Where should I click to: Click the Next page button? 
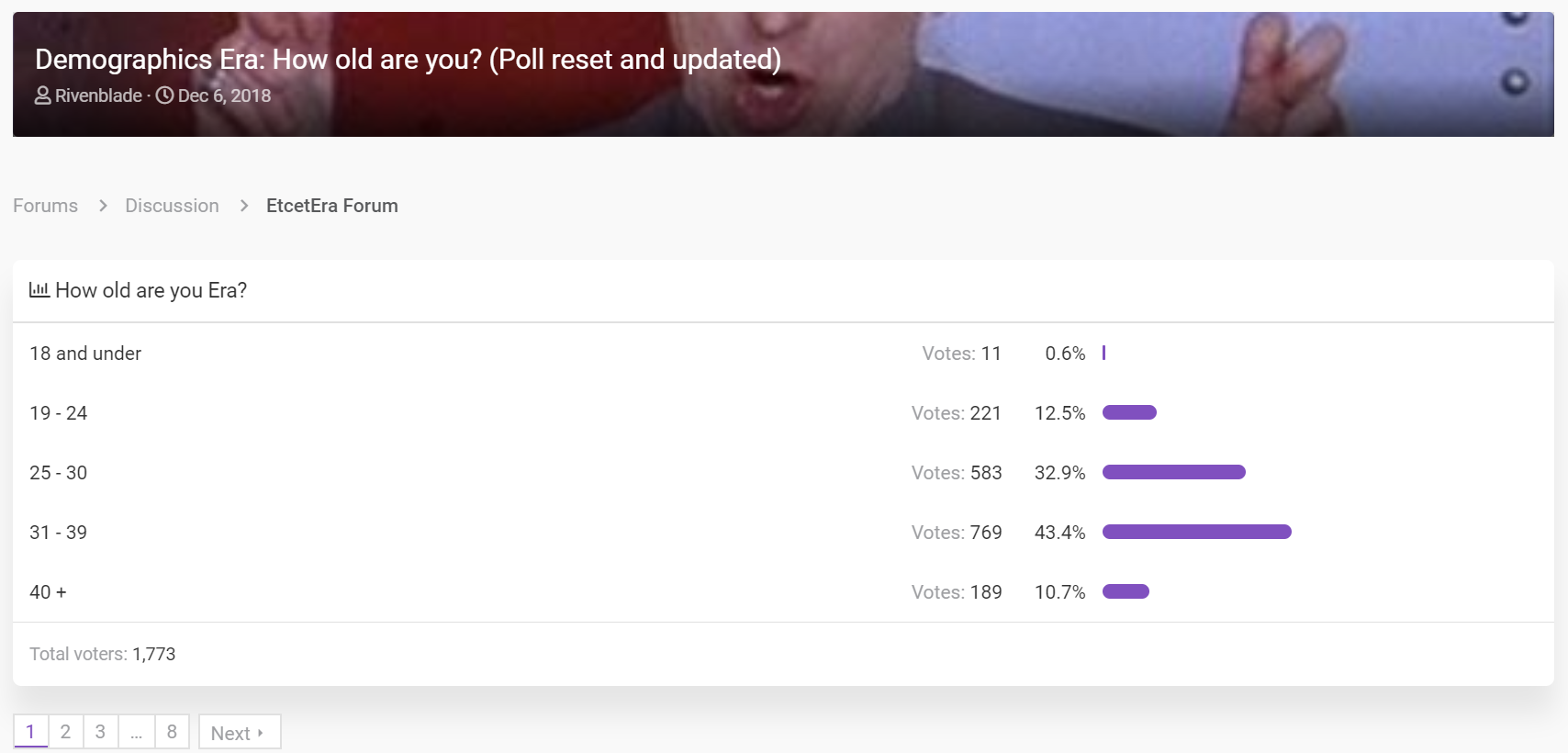(240, 732)
